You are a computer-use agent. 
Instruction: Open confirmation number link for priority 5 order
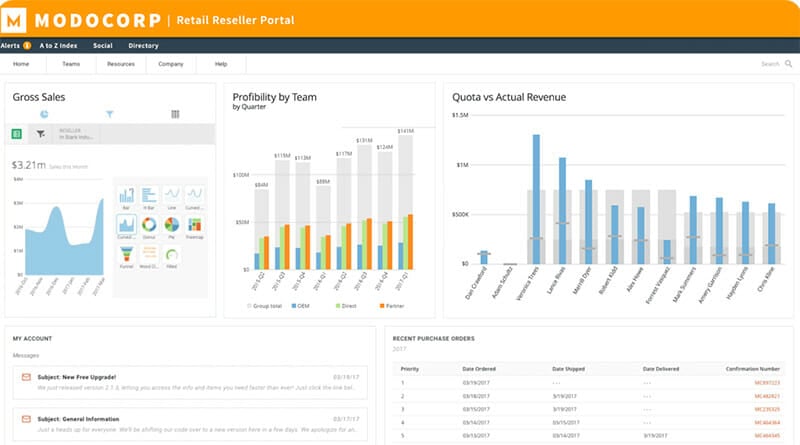point(767,436)
